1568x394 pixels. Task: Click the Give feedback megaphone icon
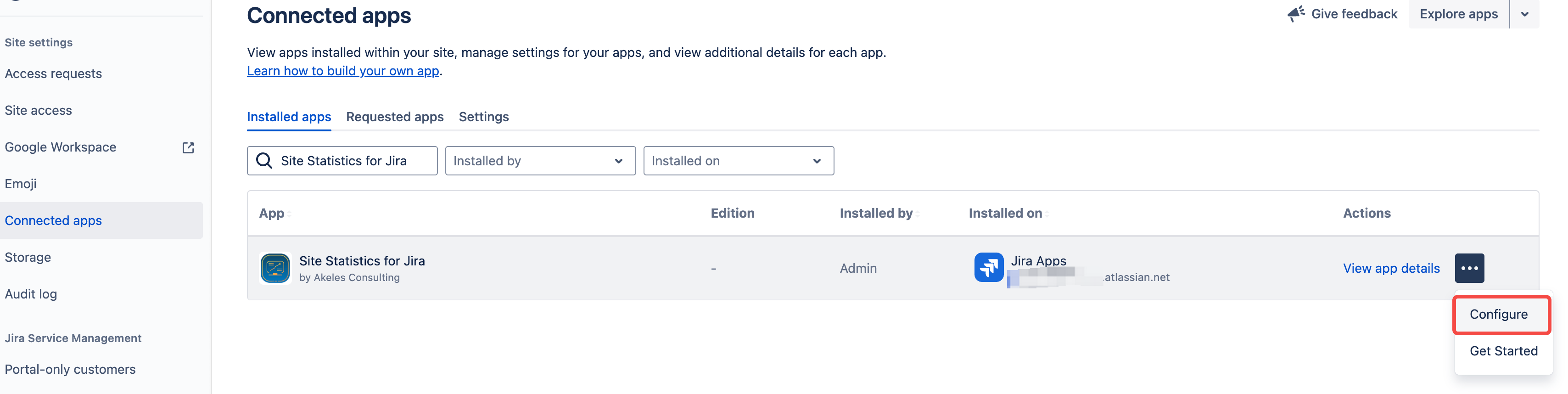(x=1295, y=13)
